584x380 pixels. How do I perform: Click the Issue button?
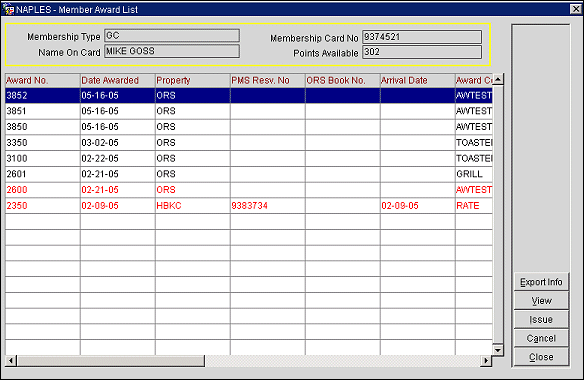541,319
